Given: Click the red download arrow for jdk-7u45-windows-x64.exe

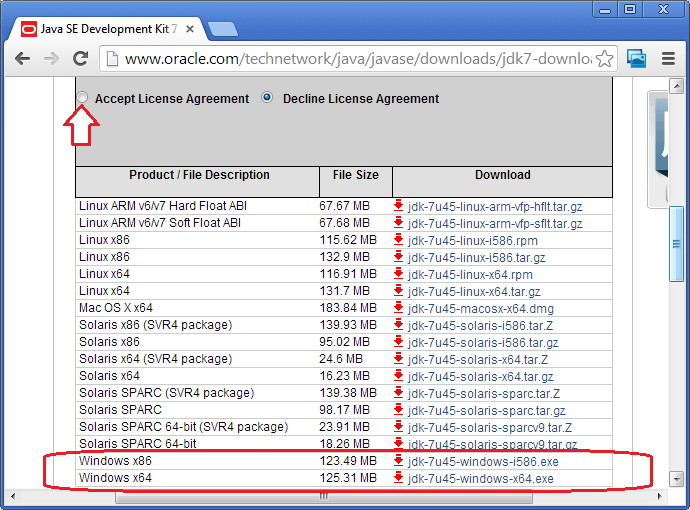Looking at the screenshot, I should [x=398, y=479].
